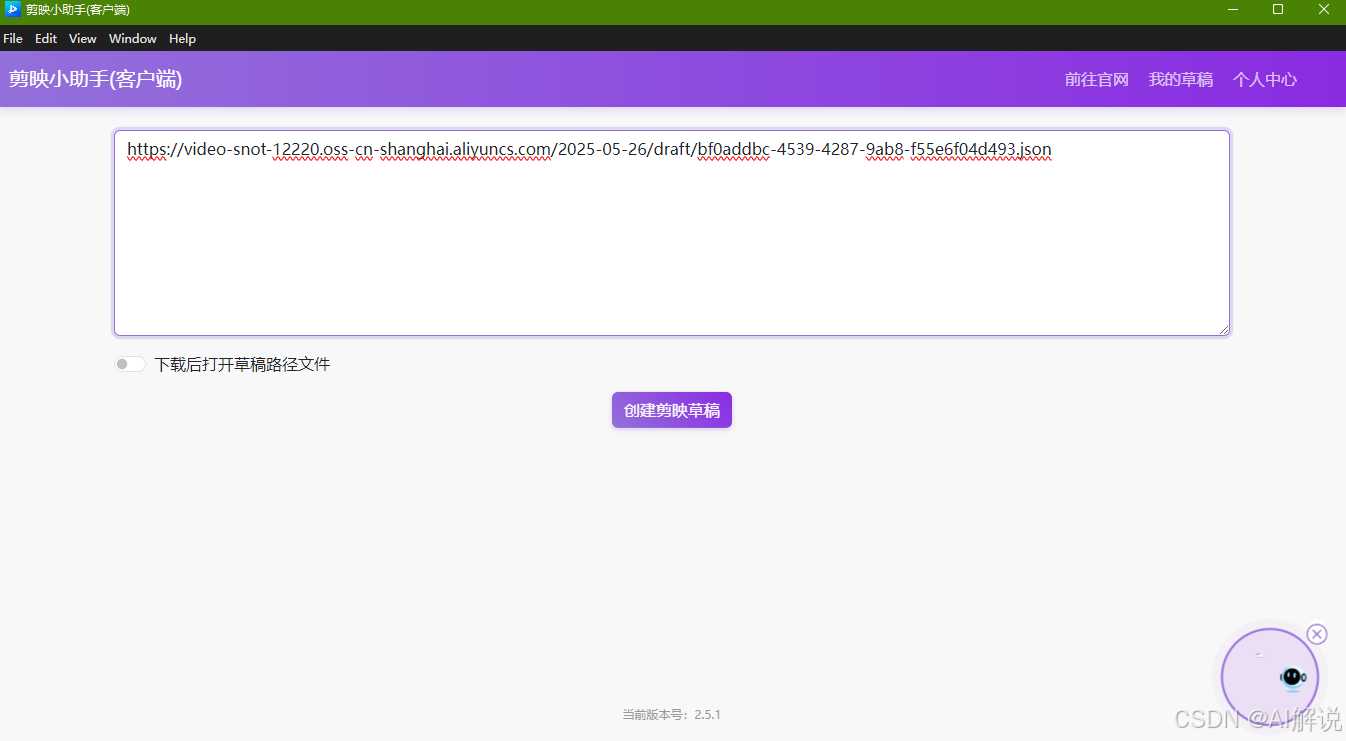This screenshot has height=741, width=1346.
Task: Click 剪映小助手(客户端) header title
Action: 96,79
